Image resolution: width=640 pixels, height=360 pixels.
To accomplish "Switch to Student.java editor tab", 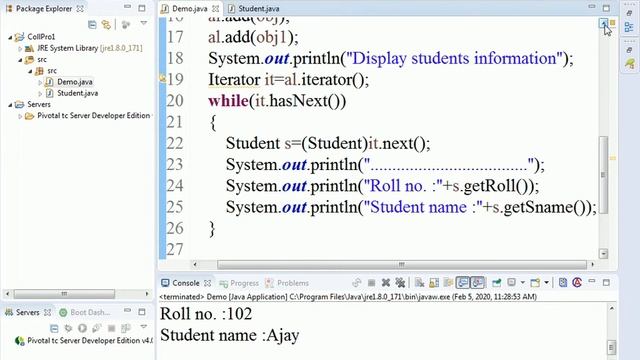I will coord(259,9).
